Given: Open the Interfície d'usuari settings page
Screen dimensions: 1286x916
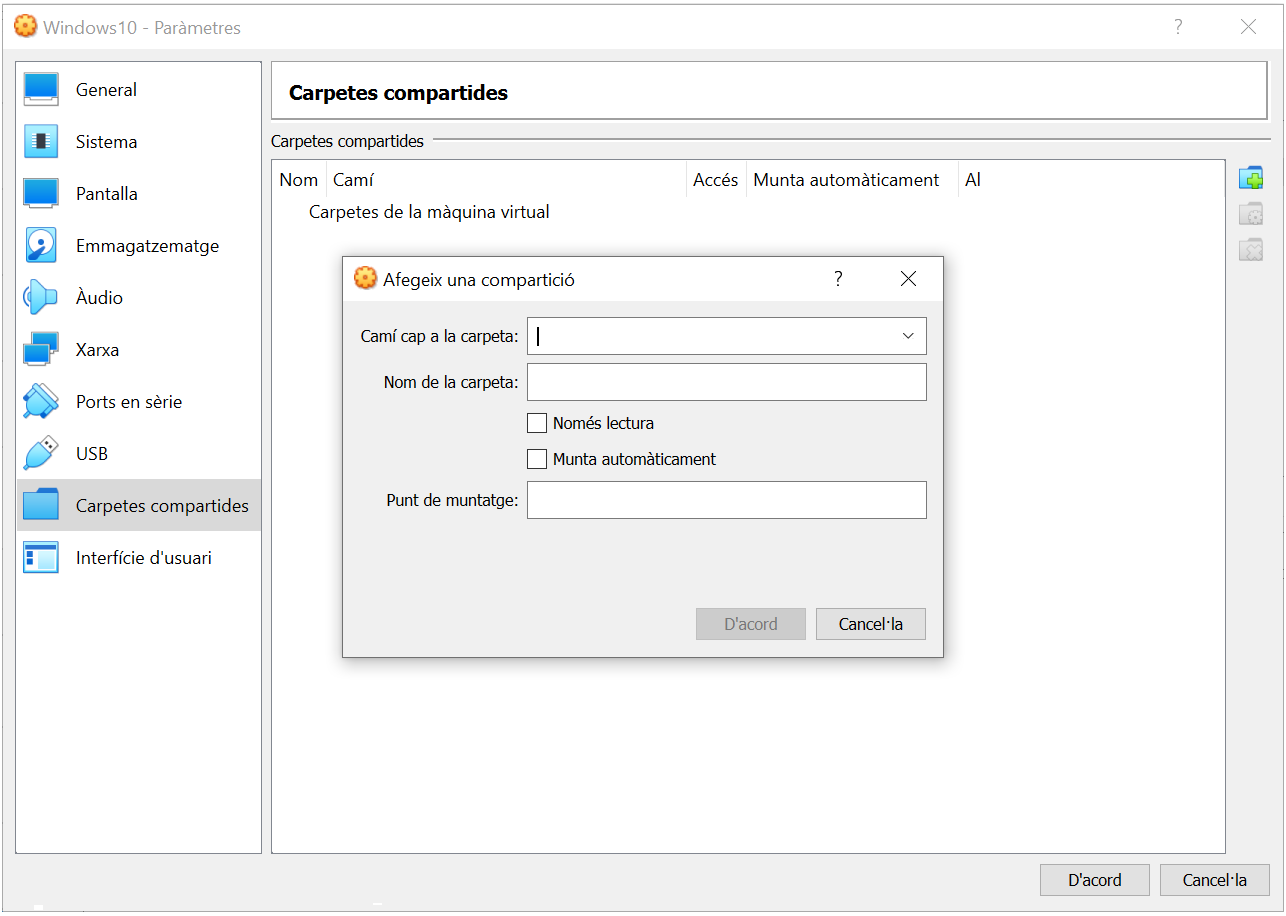Looking at the screenshot, I should click(143, 558).
